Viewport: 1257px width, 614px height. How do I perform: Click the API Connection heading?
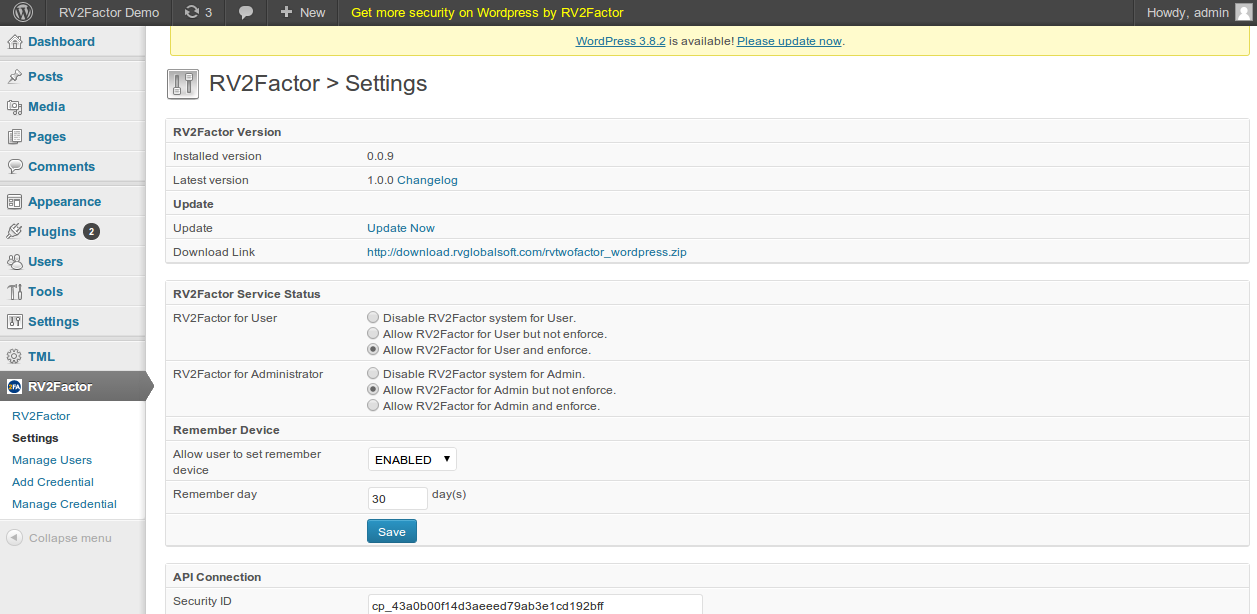(217, 577)
